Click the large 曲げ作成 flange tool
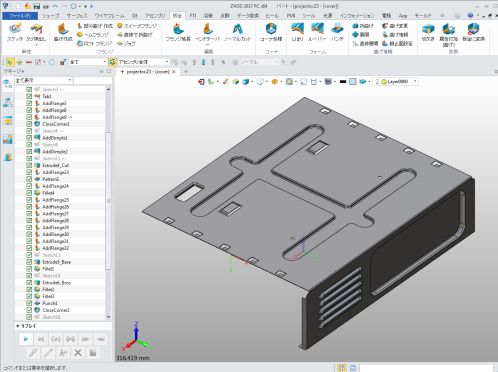Screen dimensions: 498x372 coord(63,32)
